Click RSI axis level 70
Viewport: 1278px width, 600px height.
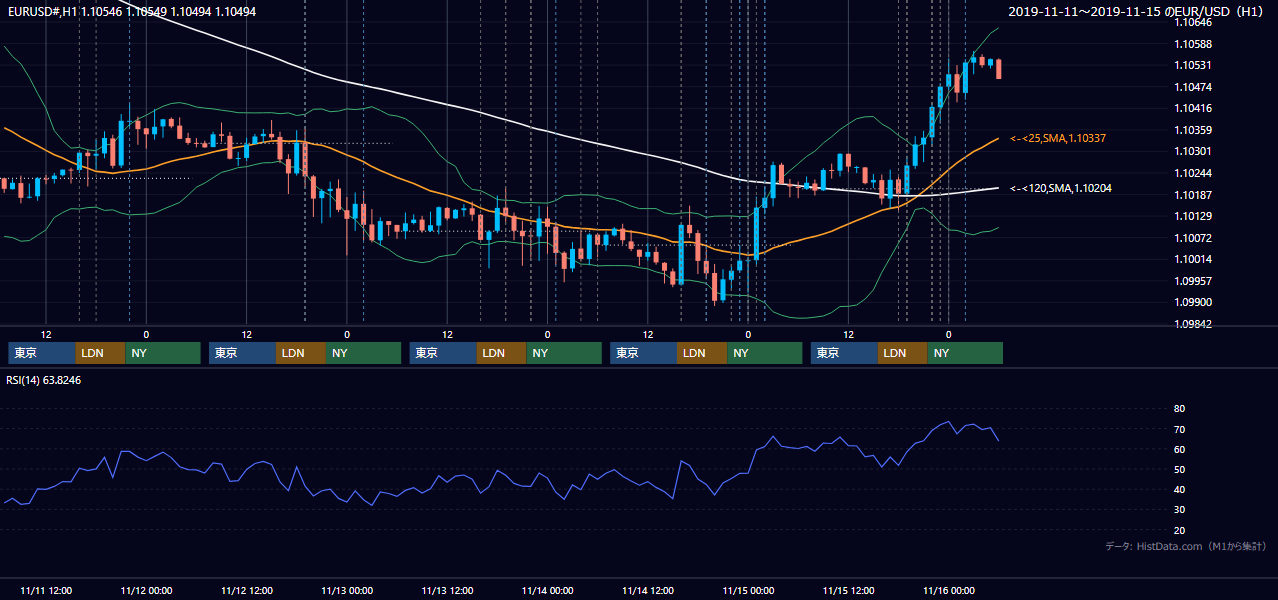[1179, 429]
